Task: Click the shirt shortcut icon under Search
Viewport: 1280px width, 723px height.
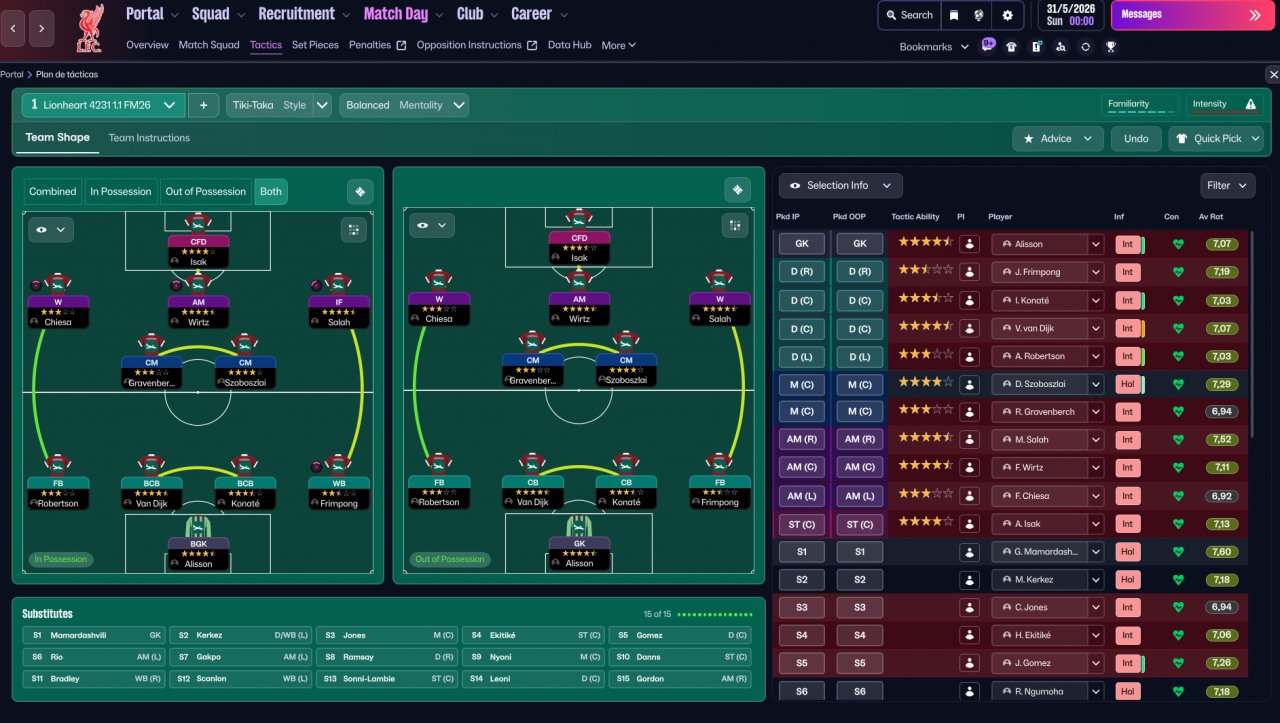Action: pyautogui.click(x=1012, y=46)
